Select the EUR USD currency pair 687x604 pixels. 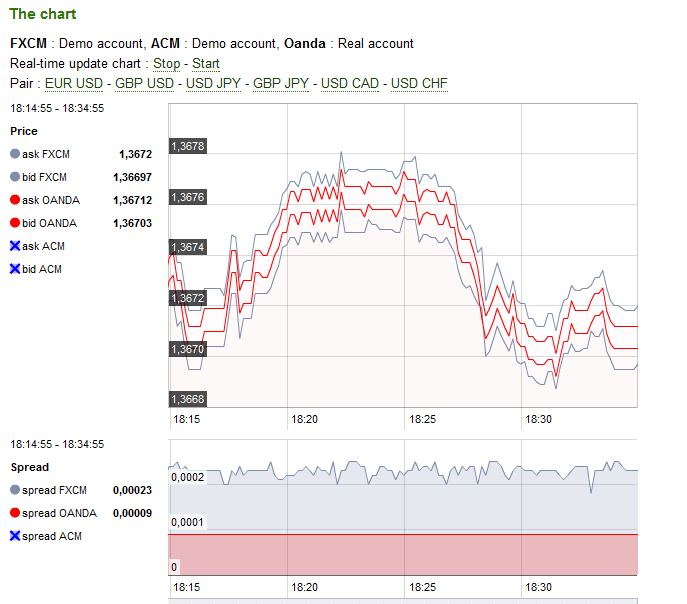(x=73, y=83)
